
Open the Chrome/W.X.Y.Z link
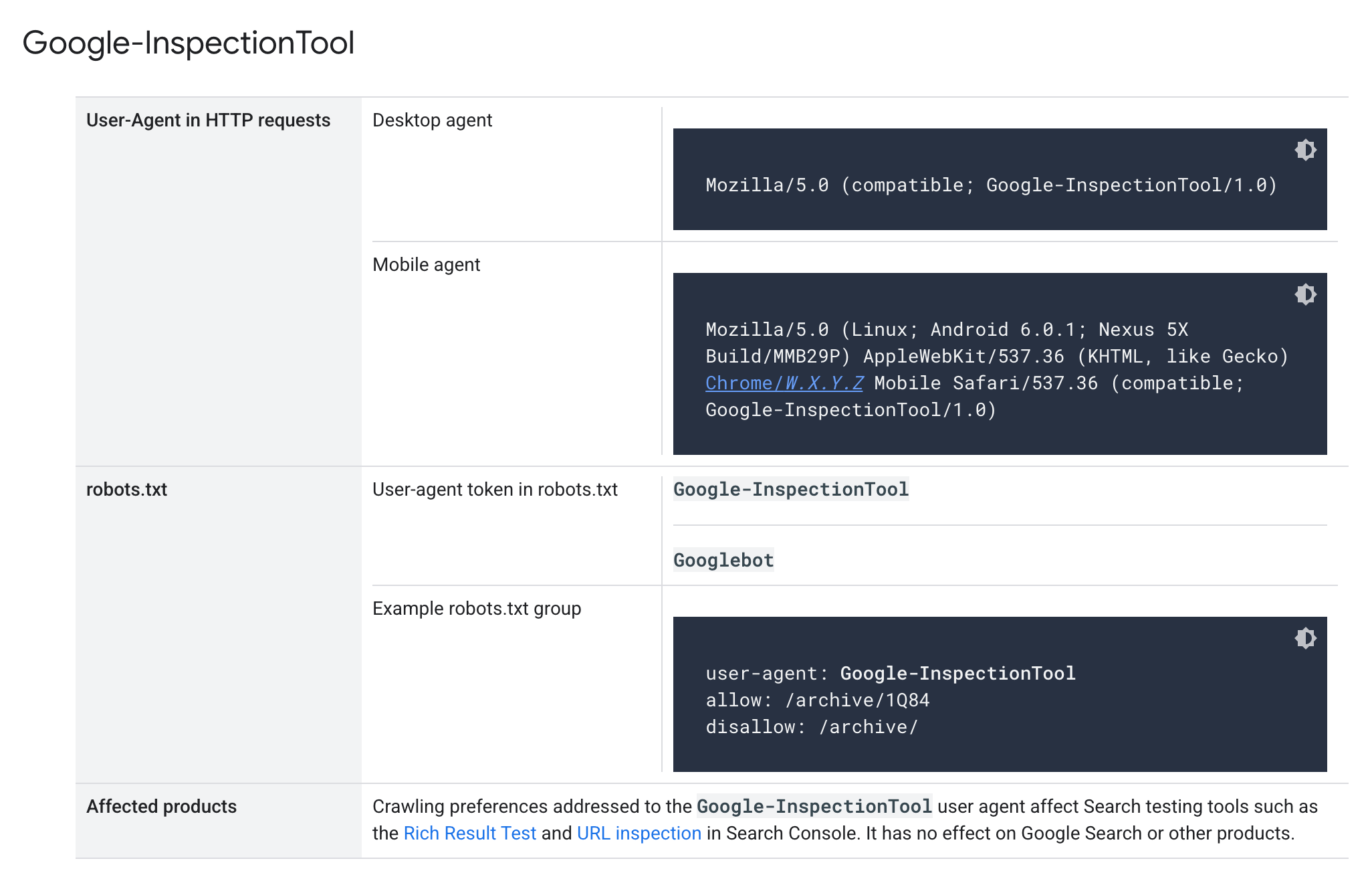[784, 383]
